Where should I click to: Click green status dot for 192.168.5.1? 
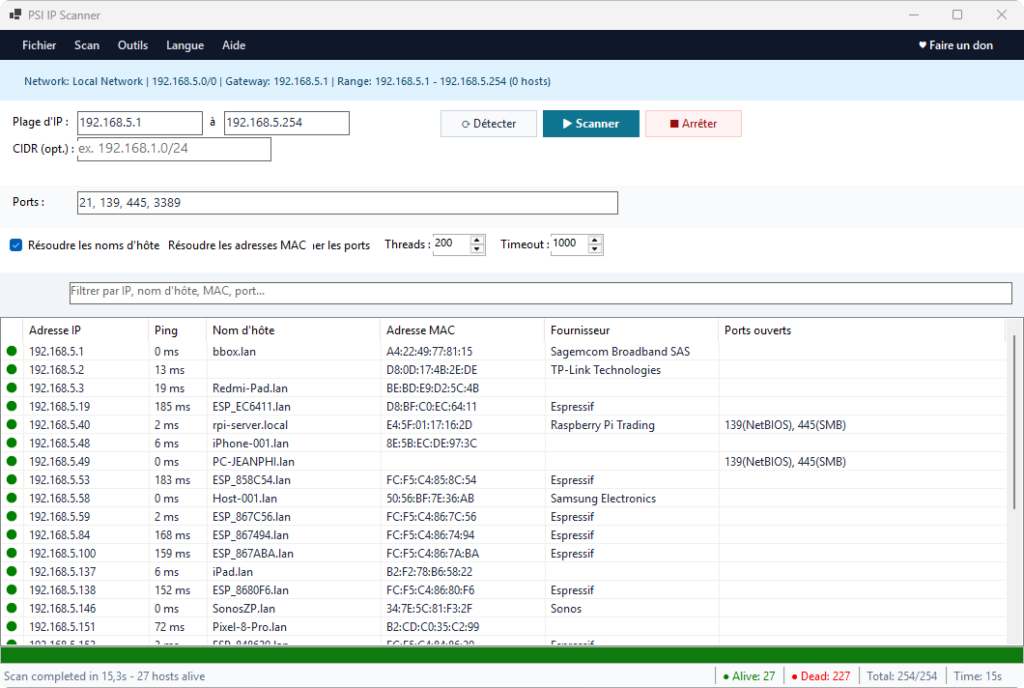(x=12, y=351)
